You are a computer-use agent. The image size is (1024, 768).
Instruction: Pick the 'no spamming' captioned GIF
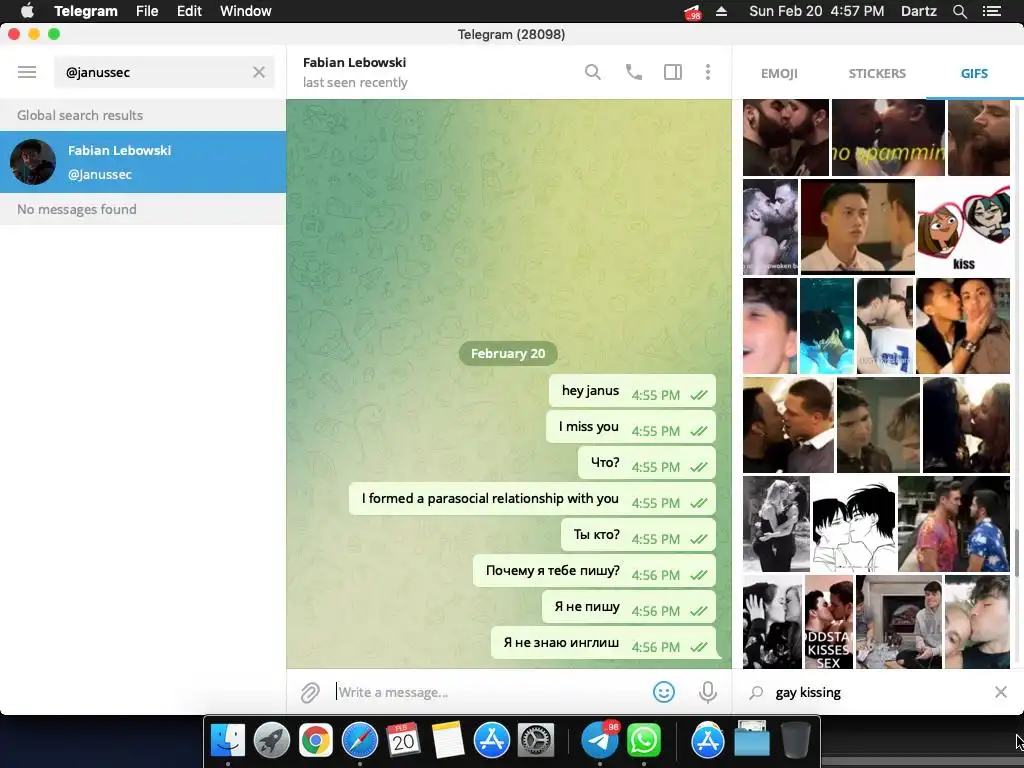click(888, 138)
